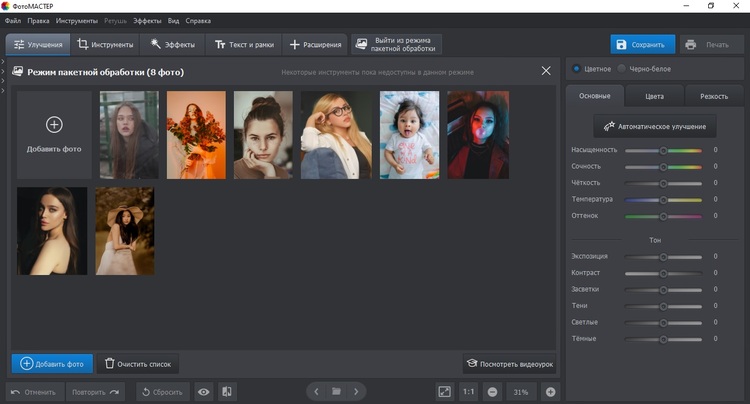Image resolution: width=750 pixels, height=404 pixels.
Task: Zoom in with the plus icon
Action: [x=550, y=391]
